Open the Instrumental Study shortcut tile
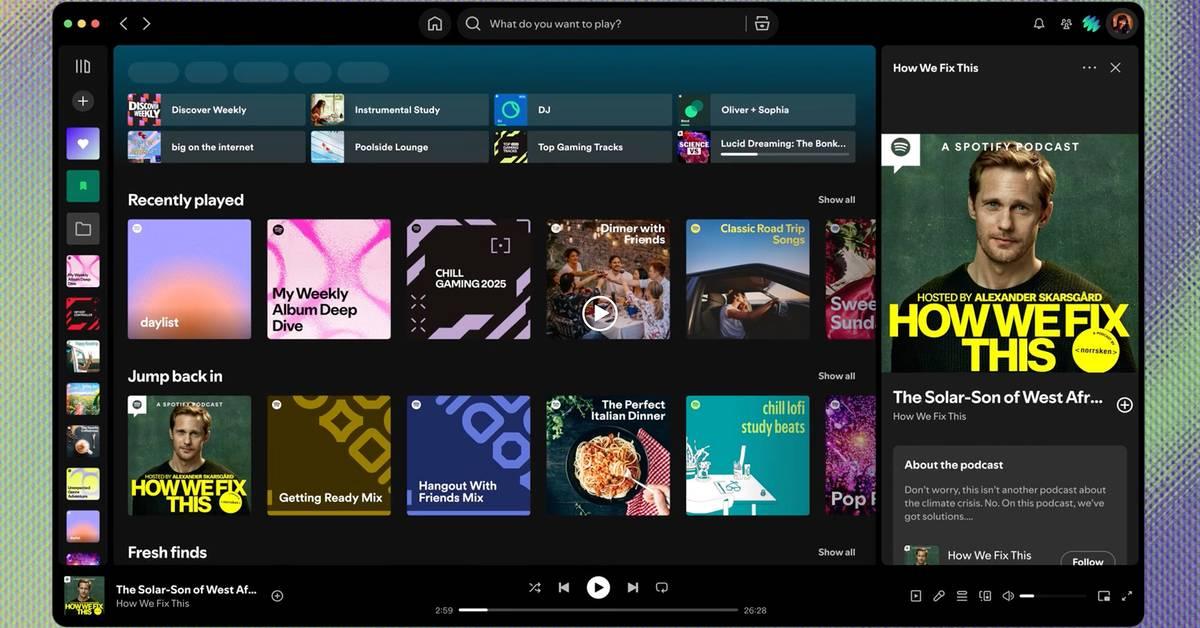The image size is (1200, 628). click(400, 110)
